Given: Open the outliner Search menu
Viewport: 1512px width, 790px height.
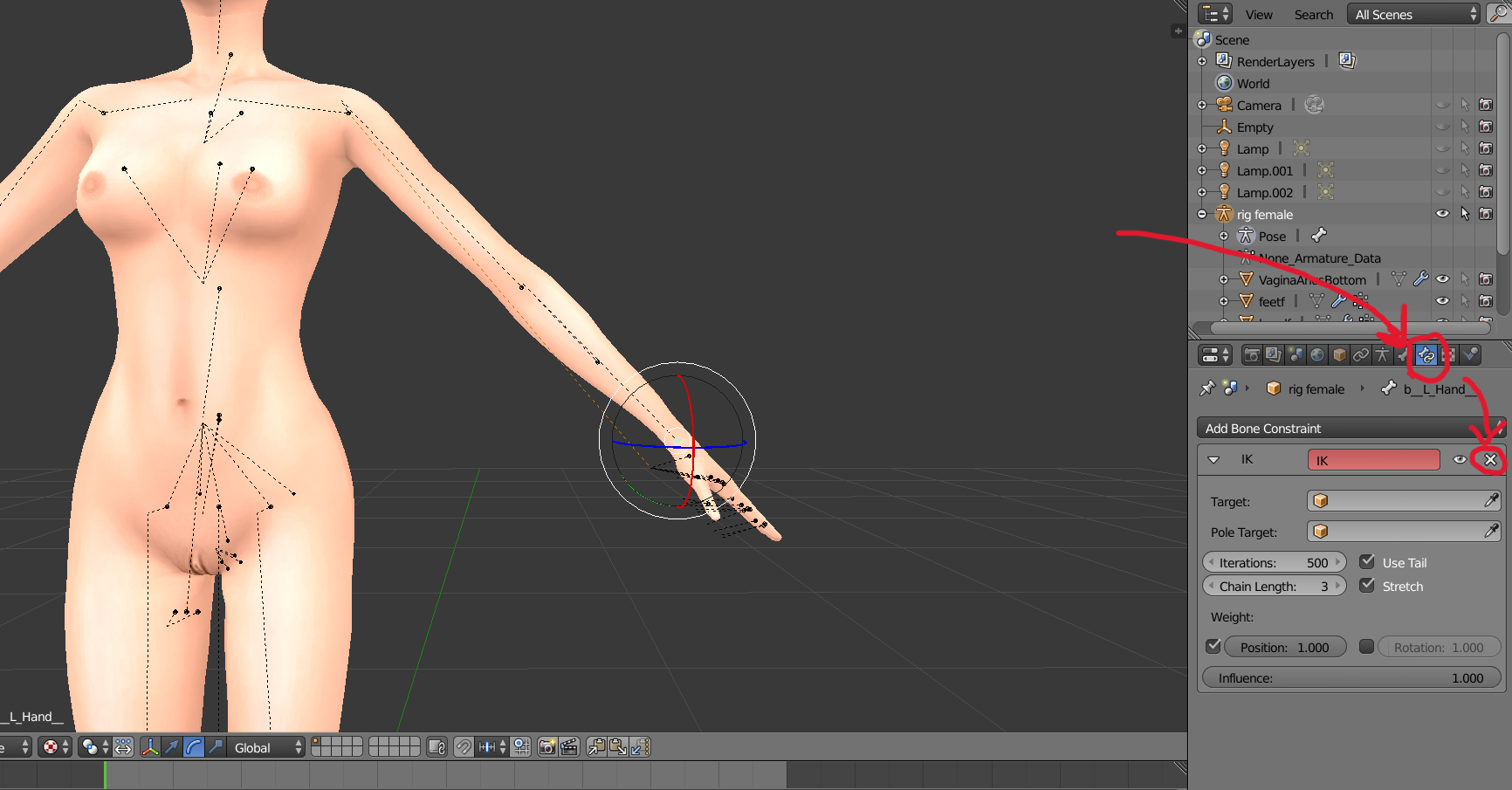Looking at the screenshot, I should (x=1314, y=15).
